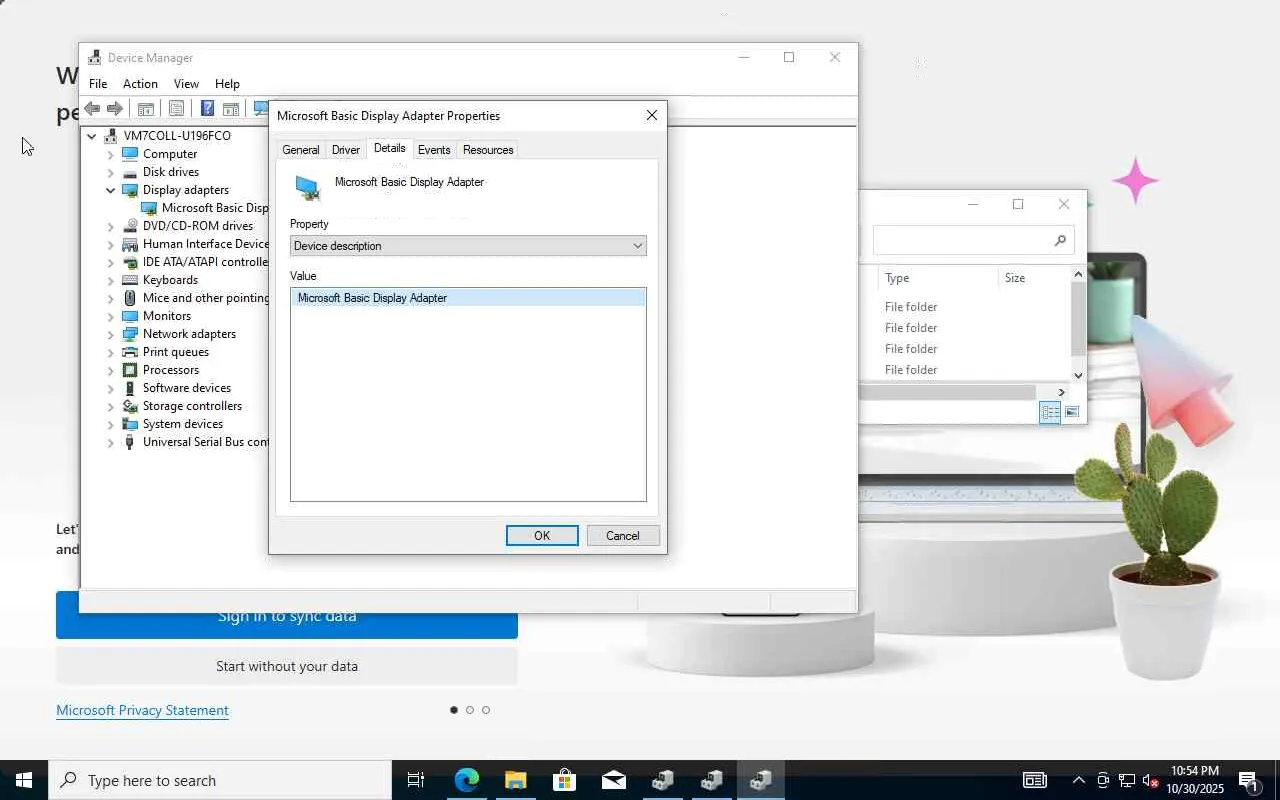Open the File menu in Device Manager
This screenshot has width=1280, height=800.
click(98, 84)
